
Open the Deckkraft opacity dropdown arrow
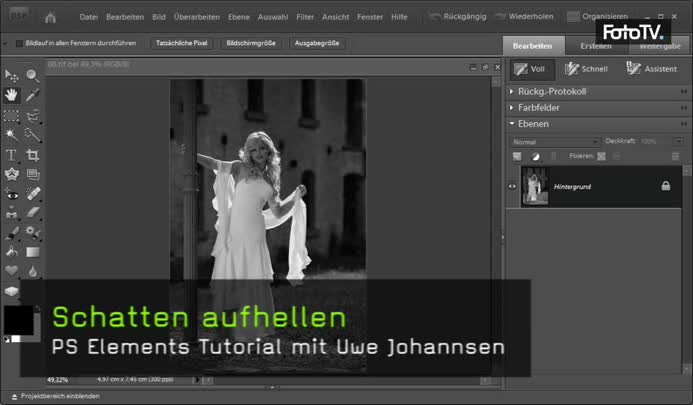click(x=678, y=141)
